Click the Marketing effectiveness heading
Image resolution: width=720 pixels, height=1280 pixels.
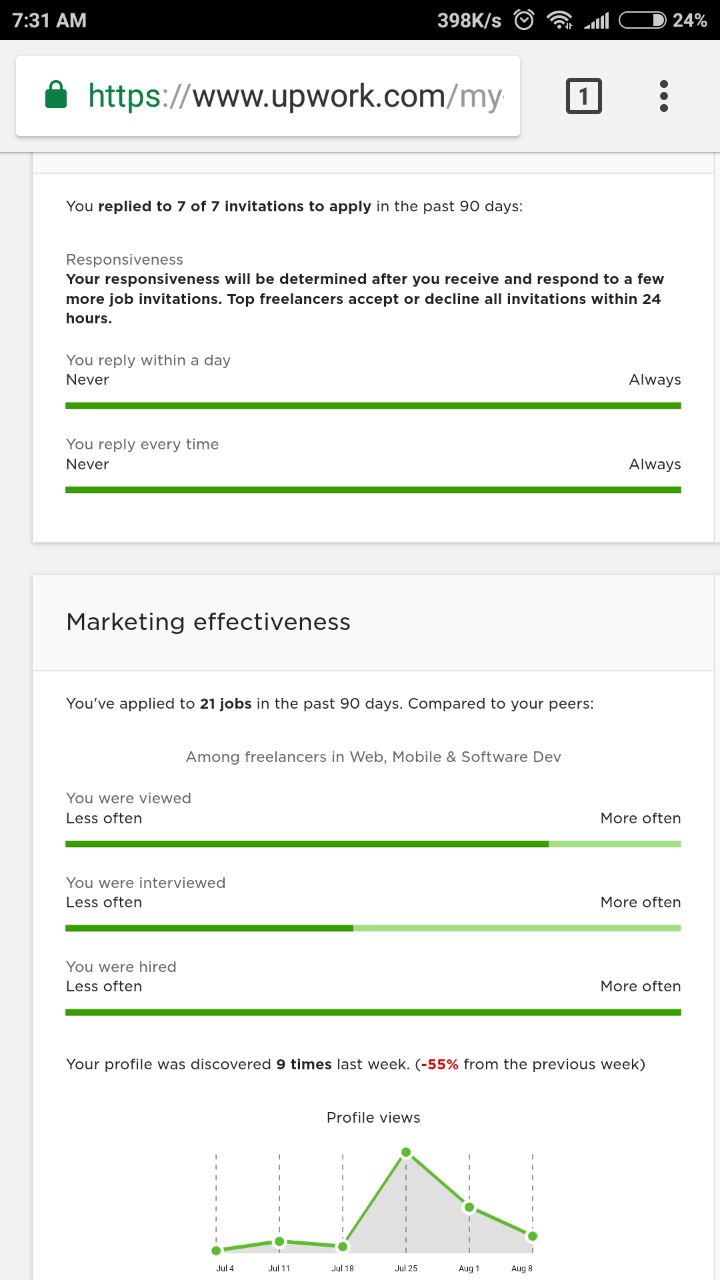point(208,622)
